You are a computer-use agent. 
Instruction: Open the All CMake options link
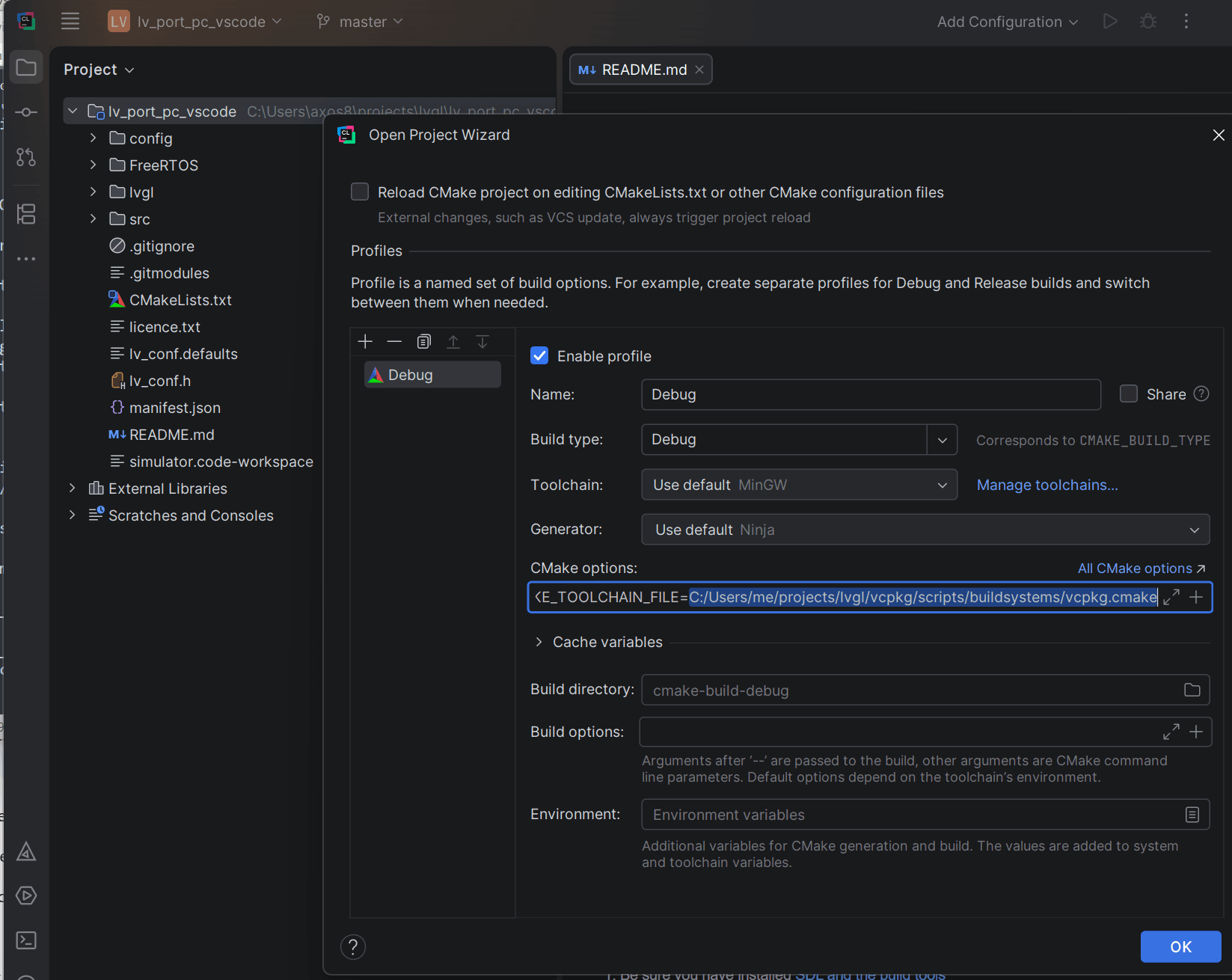(1141, 569)
